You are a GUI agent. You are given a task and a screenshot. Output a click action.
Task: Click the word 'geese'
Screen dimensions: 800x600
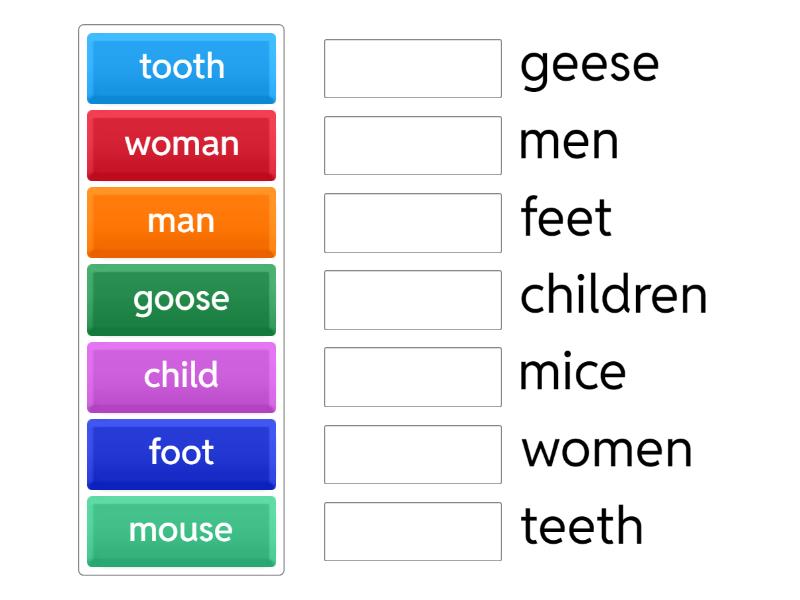(589, 65)
